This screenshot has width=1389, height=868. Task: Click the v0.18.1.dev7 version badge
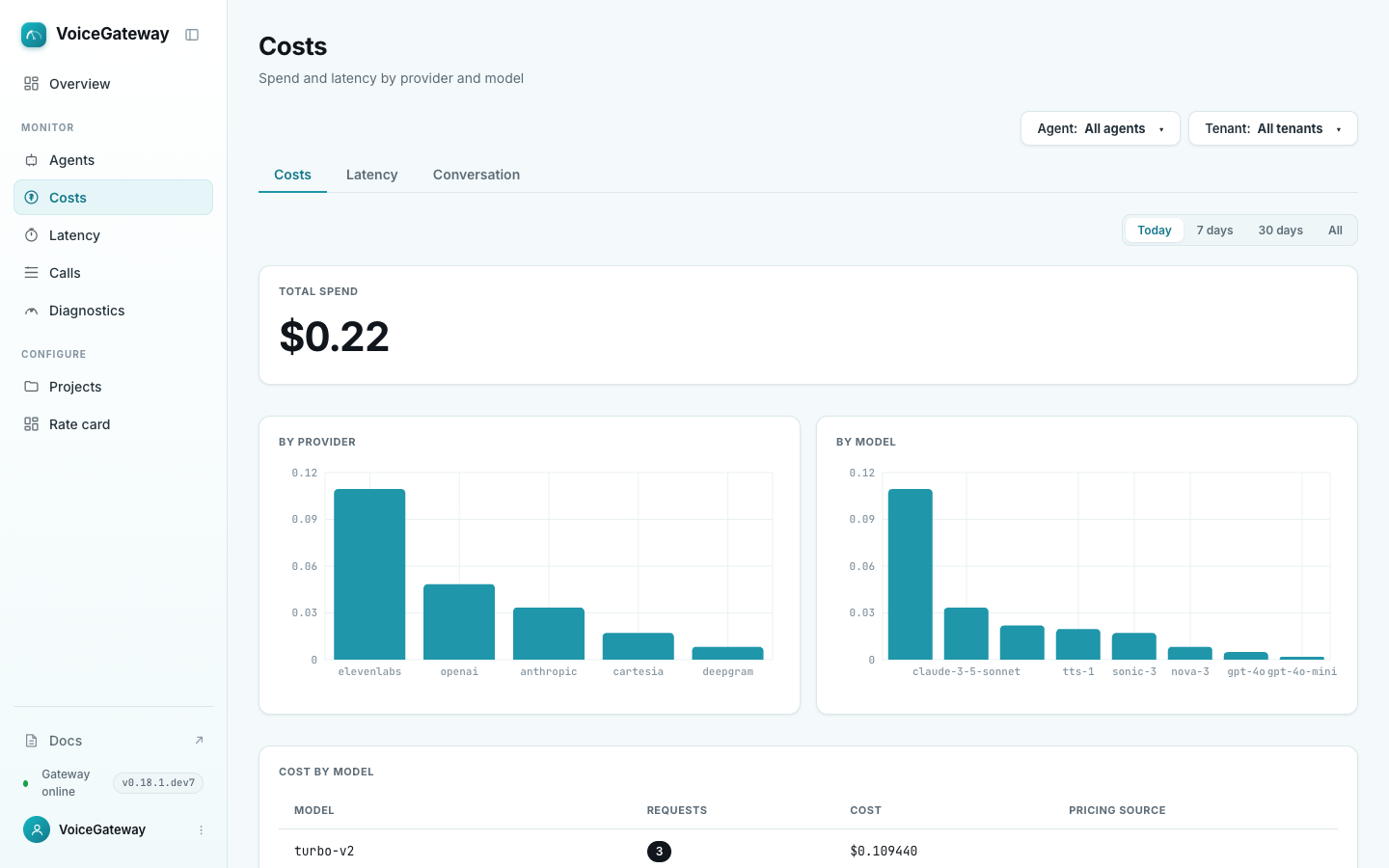[158, 783]
